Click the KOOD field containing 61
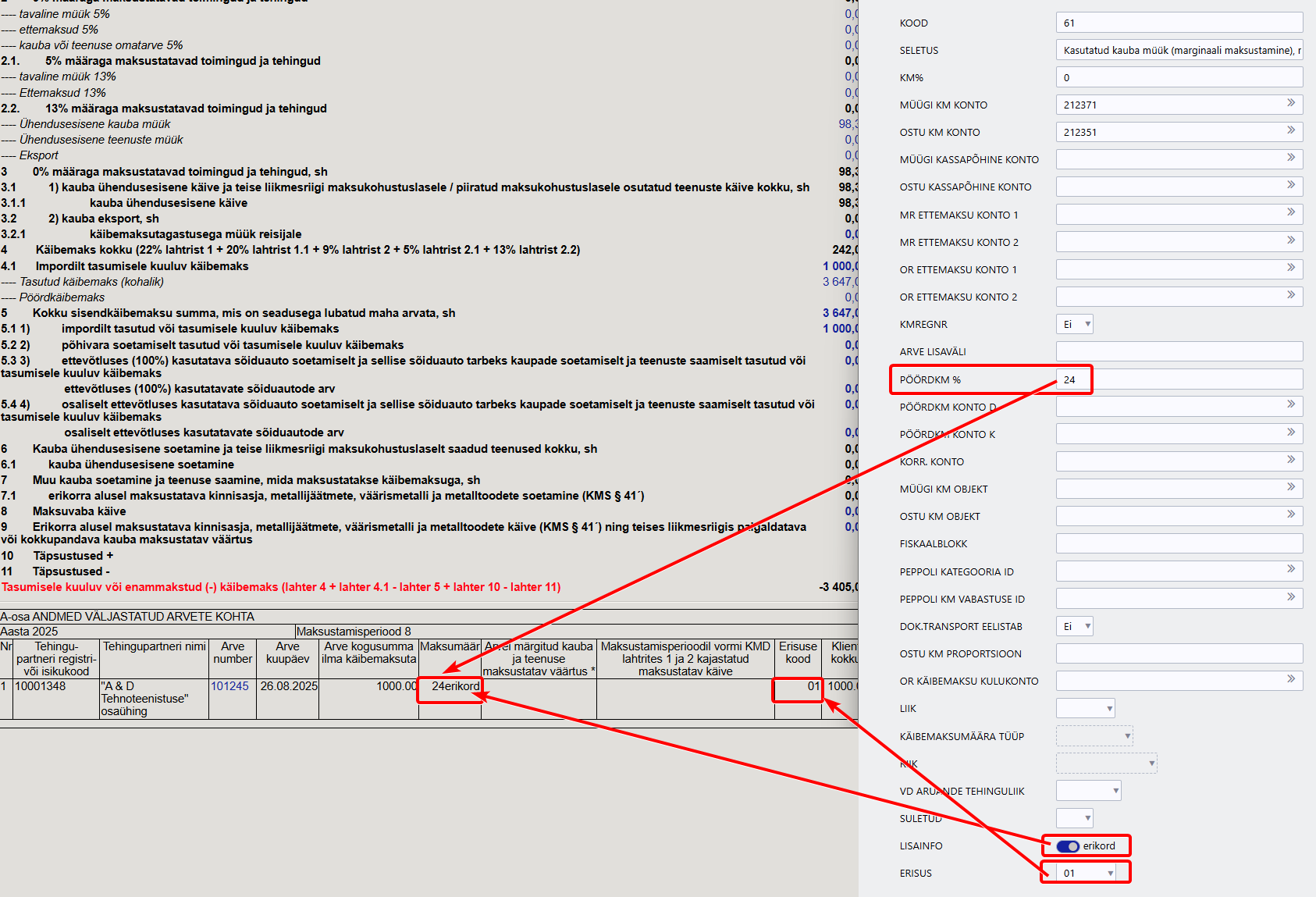 click(1179, 23)
